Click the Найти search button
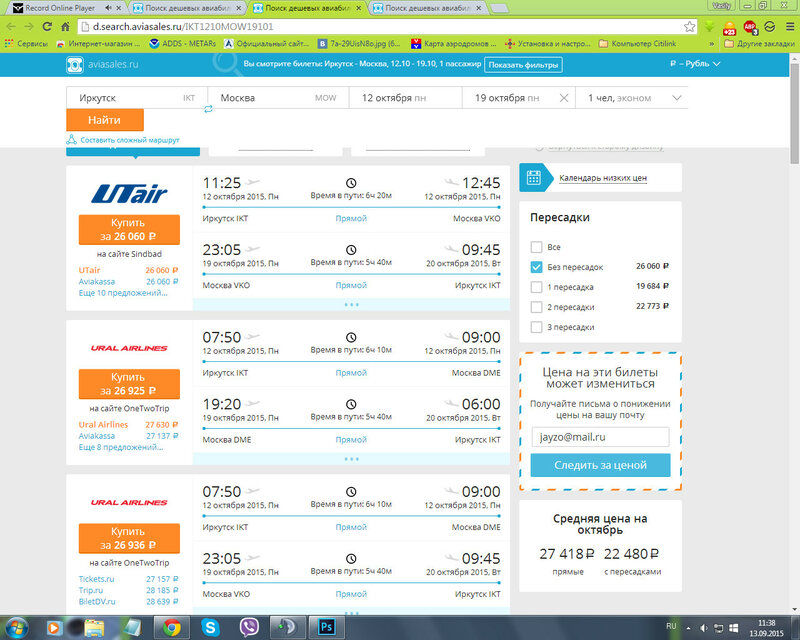 click(x=105, y=120)
